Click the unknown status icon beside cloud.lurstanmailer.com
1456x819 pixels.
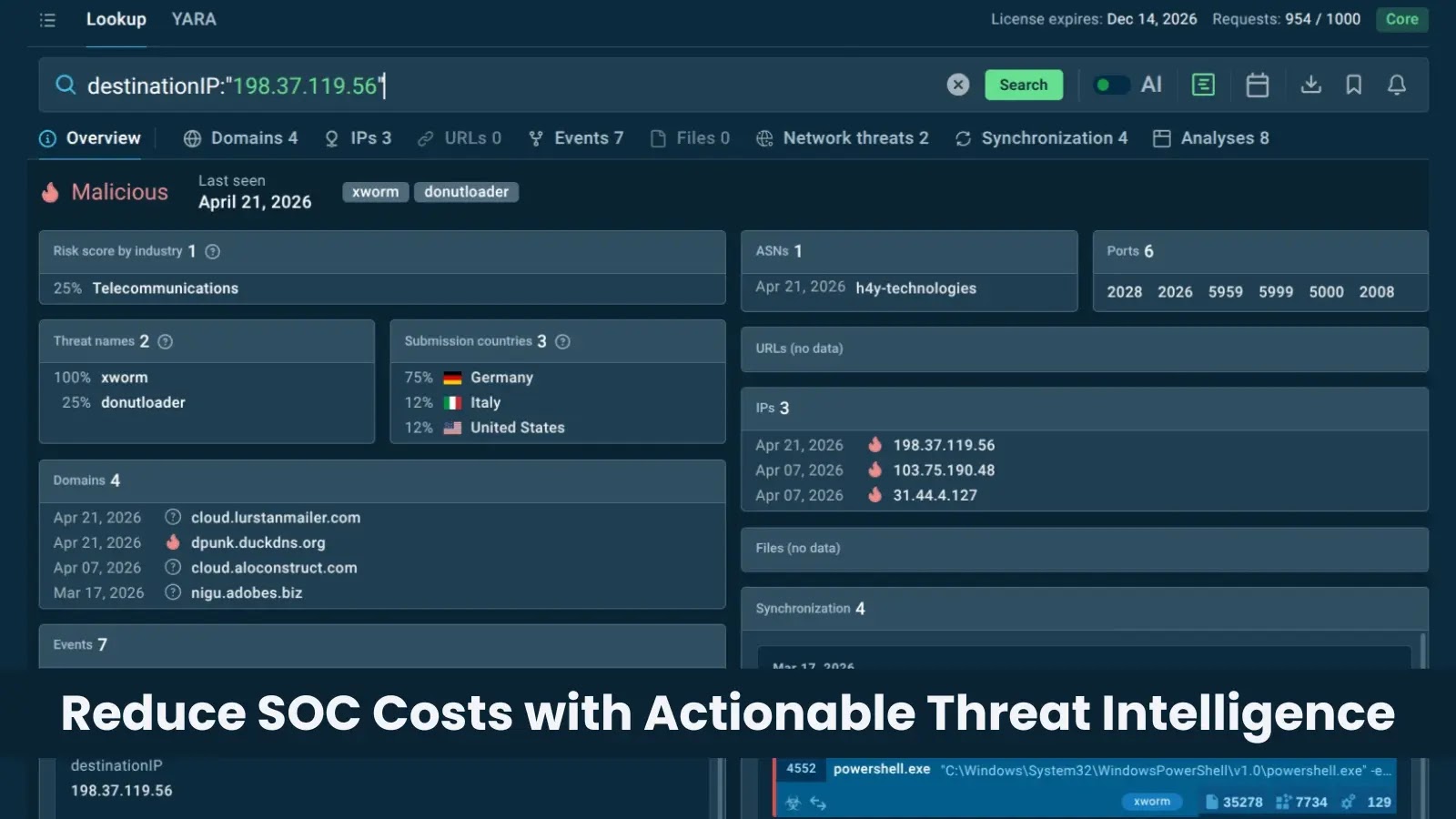173,518
